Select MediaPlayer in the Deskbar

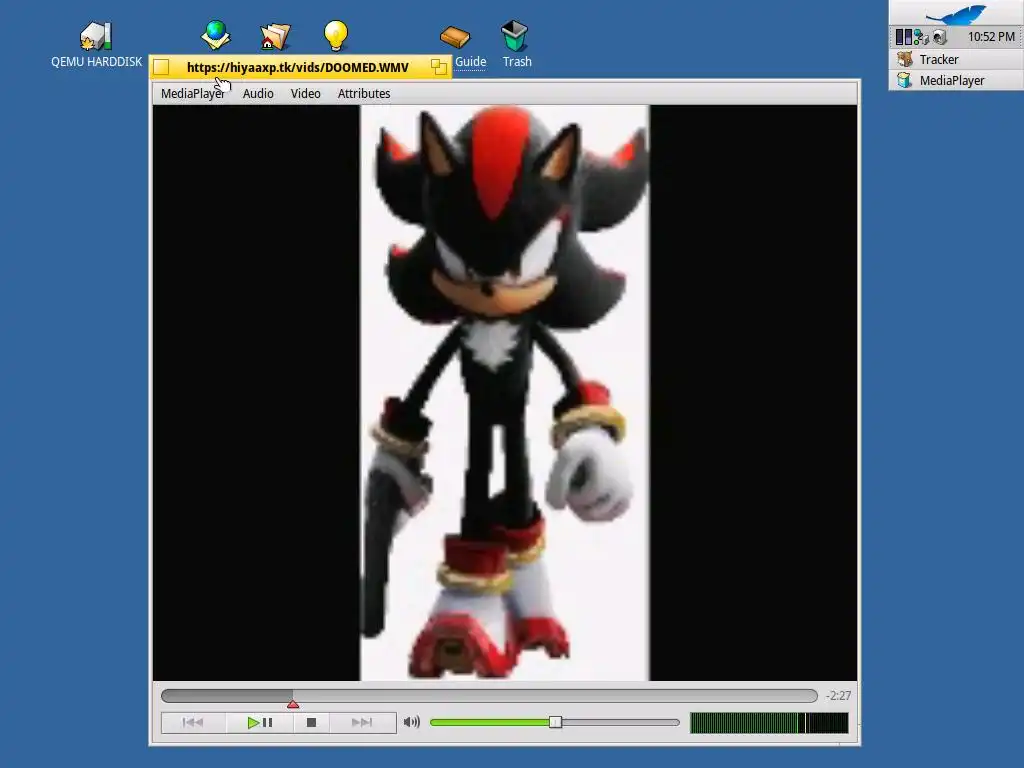956,80
